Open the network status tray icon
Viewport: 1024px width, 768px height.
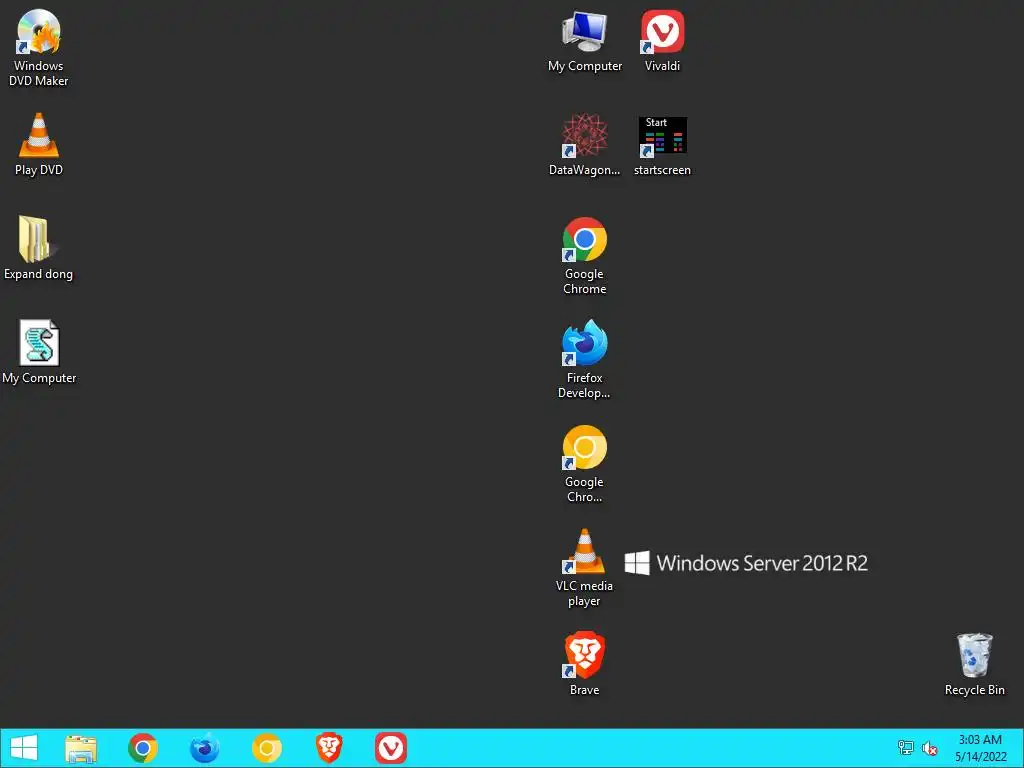905,748
